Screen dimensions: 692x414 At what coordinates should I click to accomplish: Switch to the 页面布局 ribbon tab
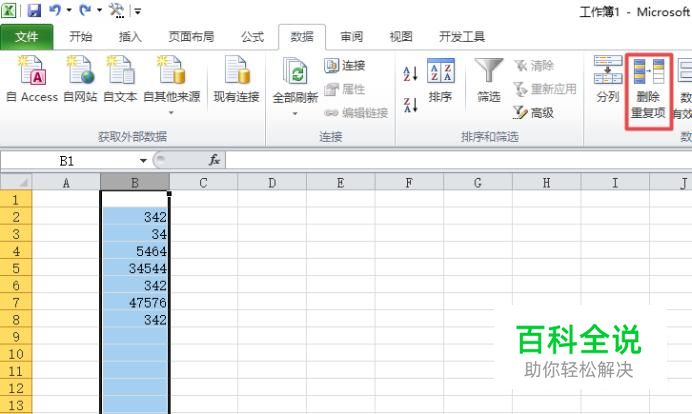pos(191,37)
